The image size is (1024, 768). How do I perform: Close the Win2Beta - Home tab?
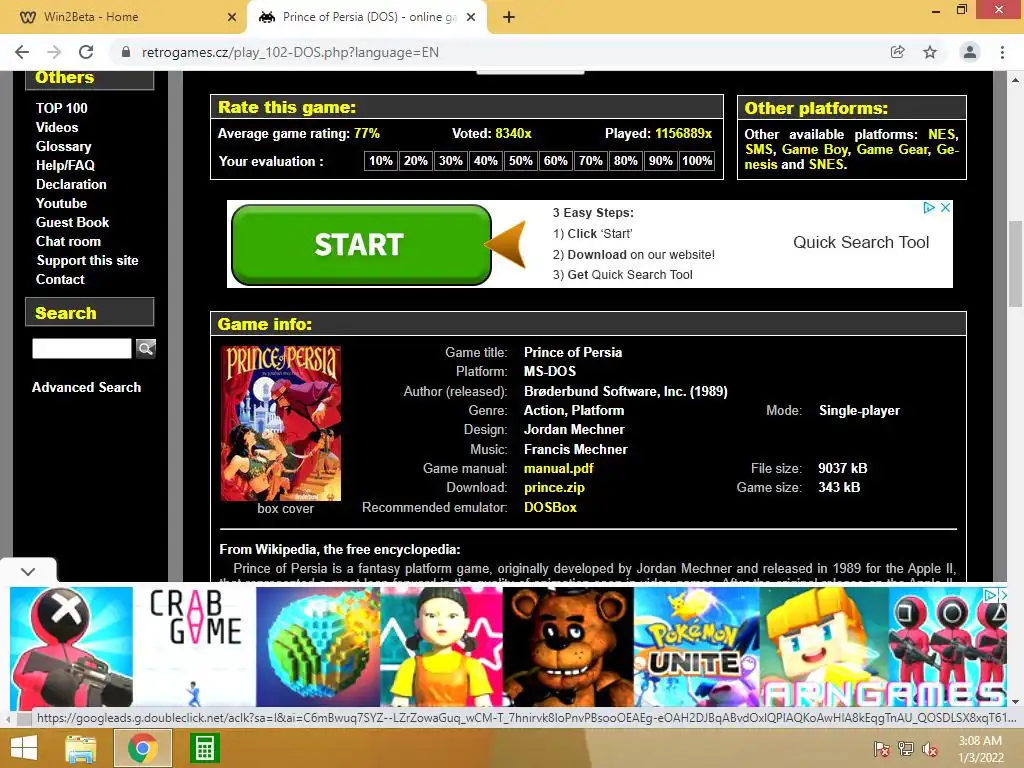coord(232,17)
